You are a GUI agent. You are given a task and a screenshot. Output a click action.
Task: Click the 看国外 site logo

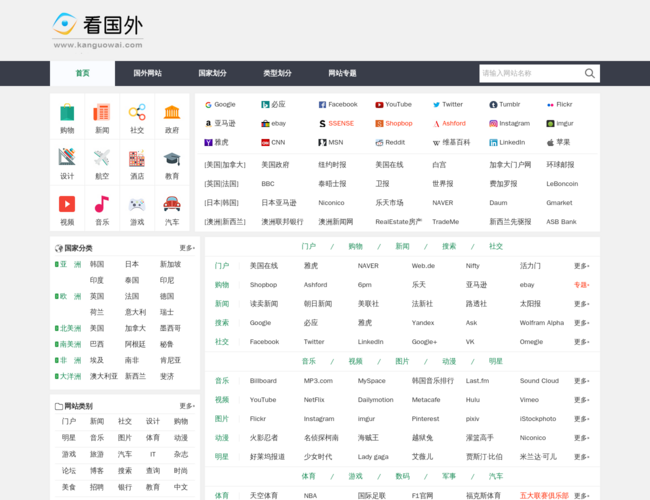pos(98,31)
